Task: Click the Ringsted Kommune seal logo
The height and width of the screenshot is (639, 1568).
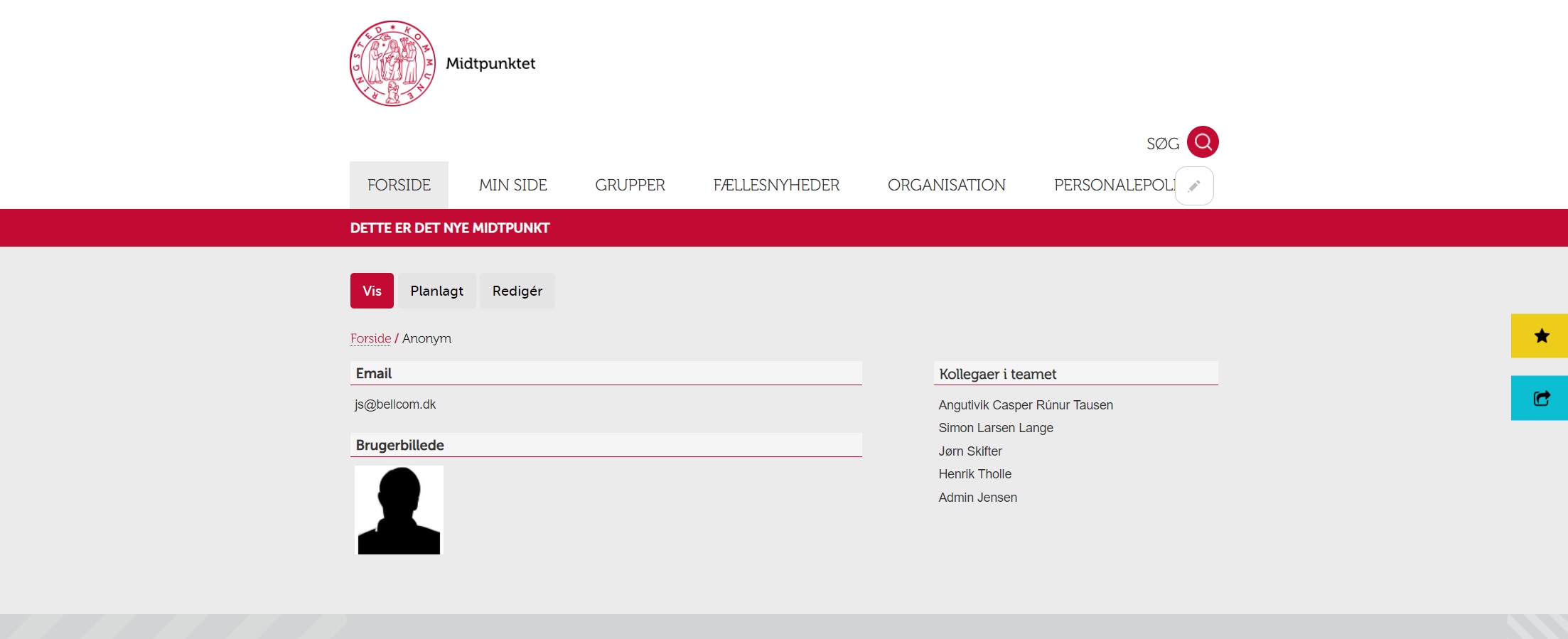Action: click(x=392, y=63)
